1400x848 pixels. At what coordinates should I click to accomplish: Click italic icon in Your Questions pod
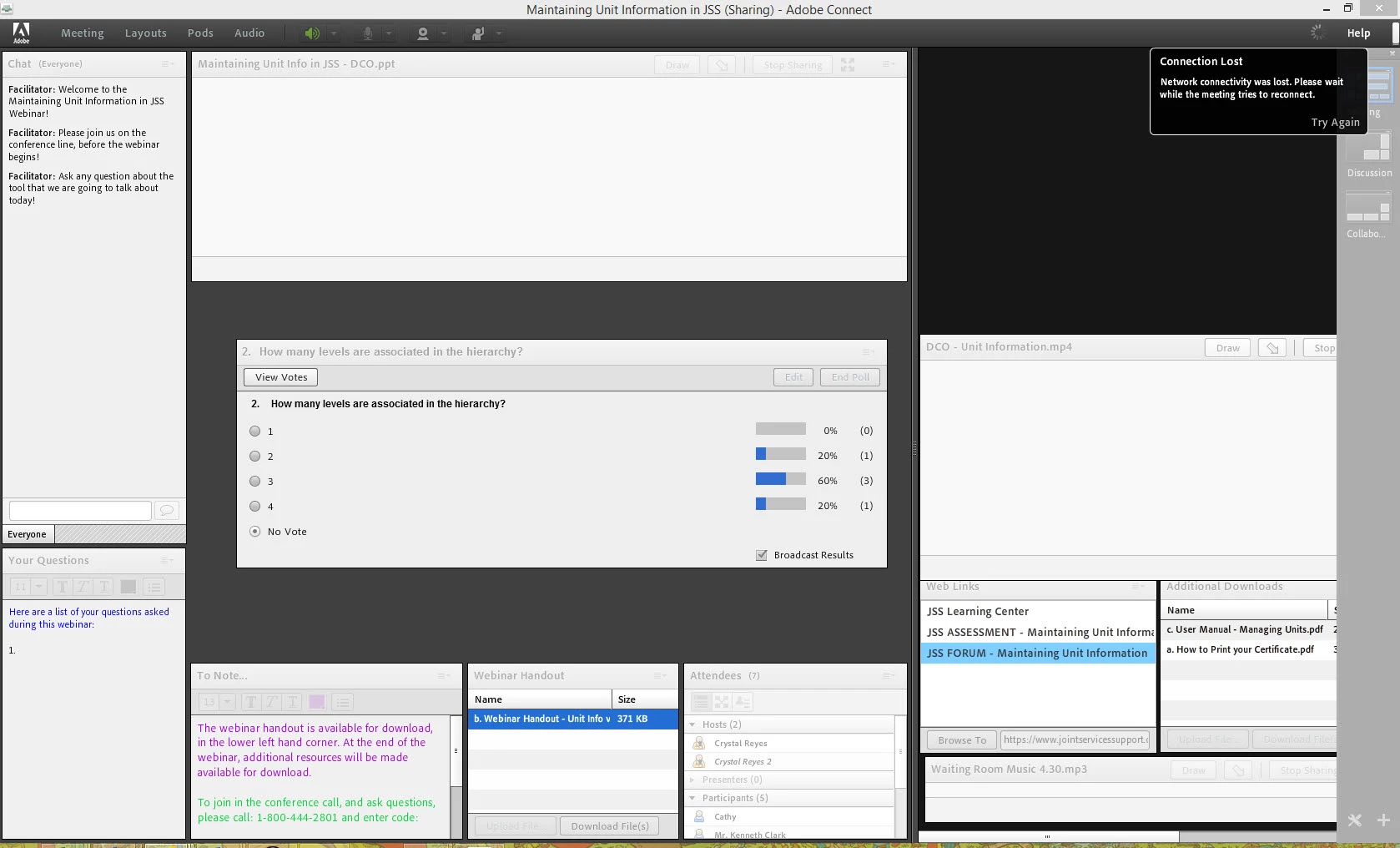pos(83,587)
